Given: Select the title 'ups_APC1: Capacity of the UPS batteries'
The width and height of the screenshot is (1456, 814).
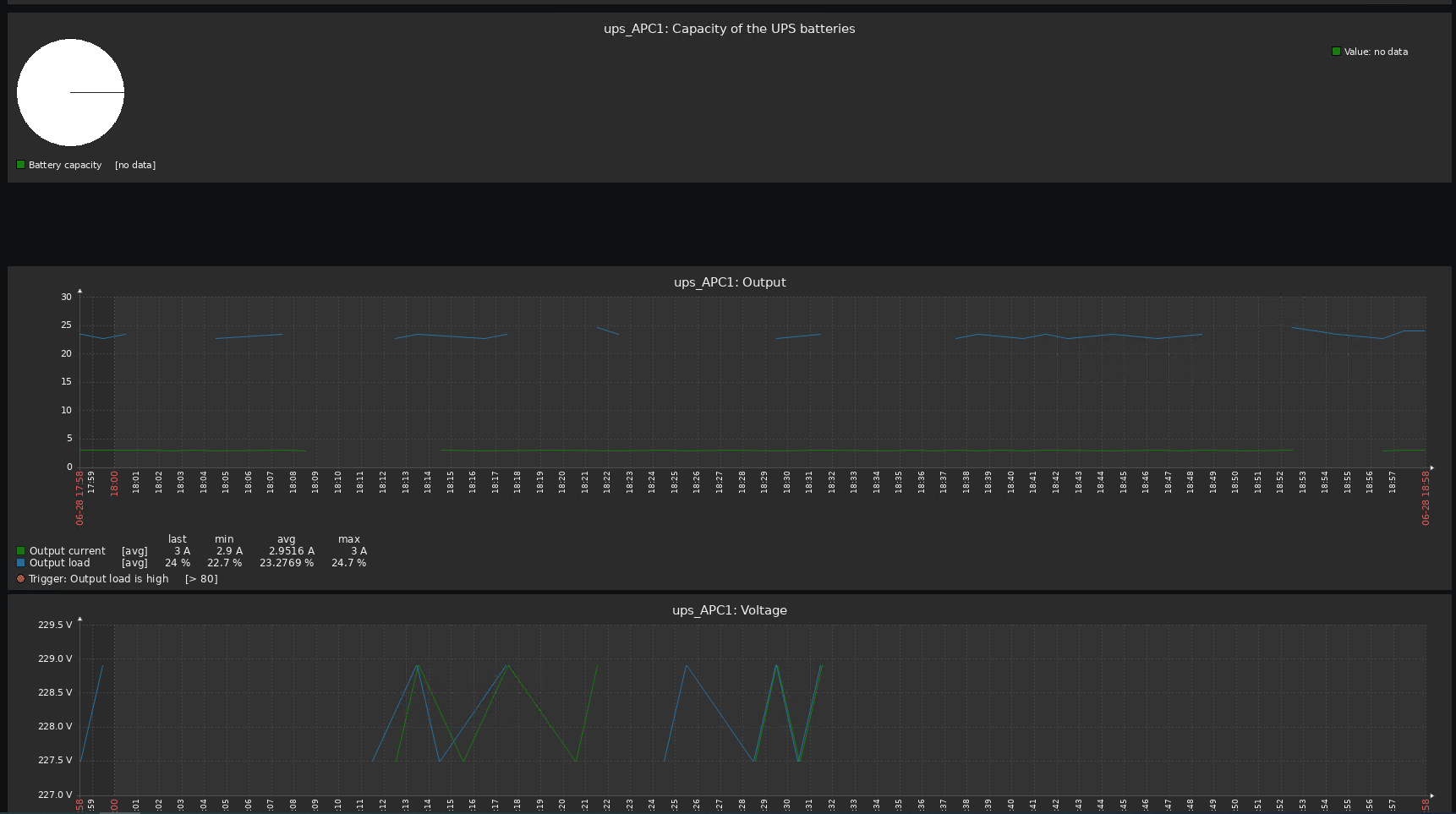Looking at the screenshot, I should pos(729,29).
